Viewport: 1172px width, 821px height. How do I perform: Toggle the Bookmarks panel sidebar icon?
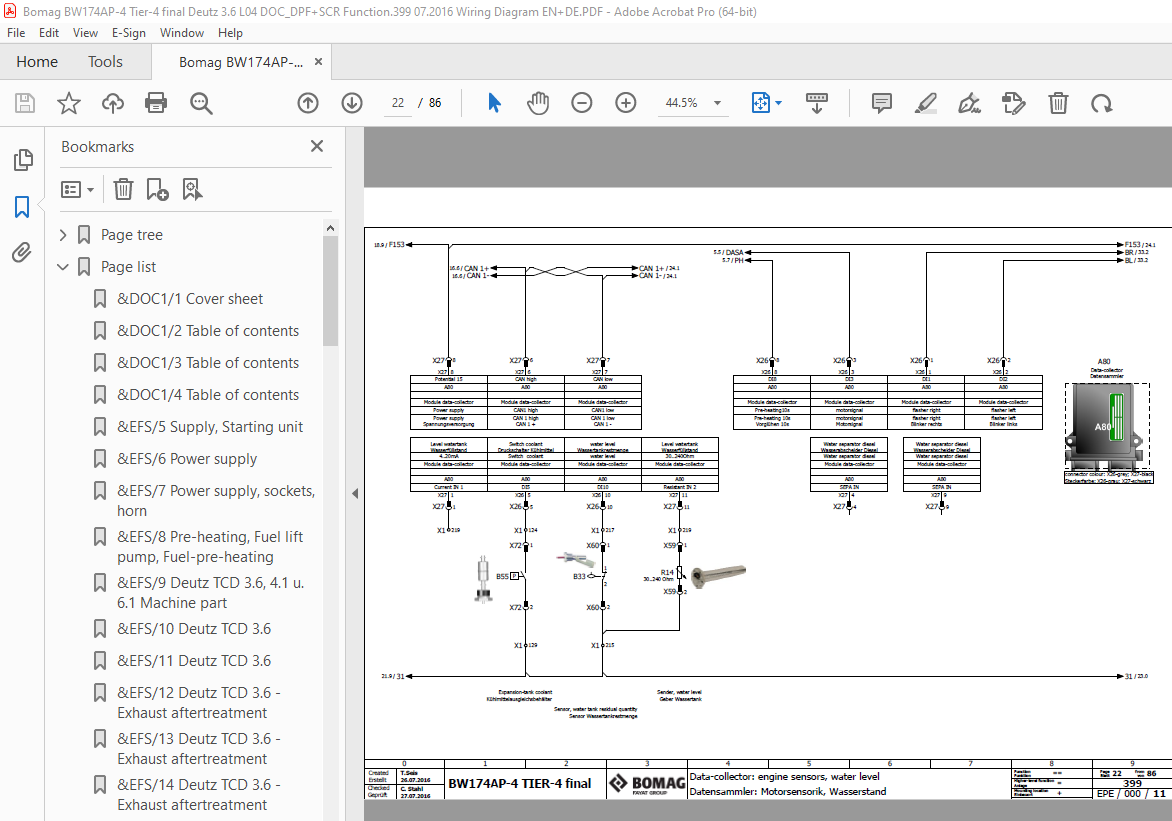coord(22,206)
